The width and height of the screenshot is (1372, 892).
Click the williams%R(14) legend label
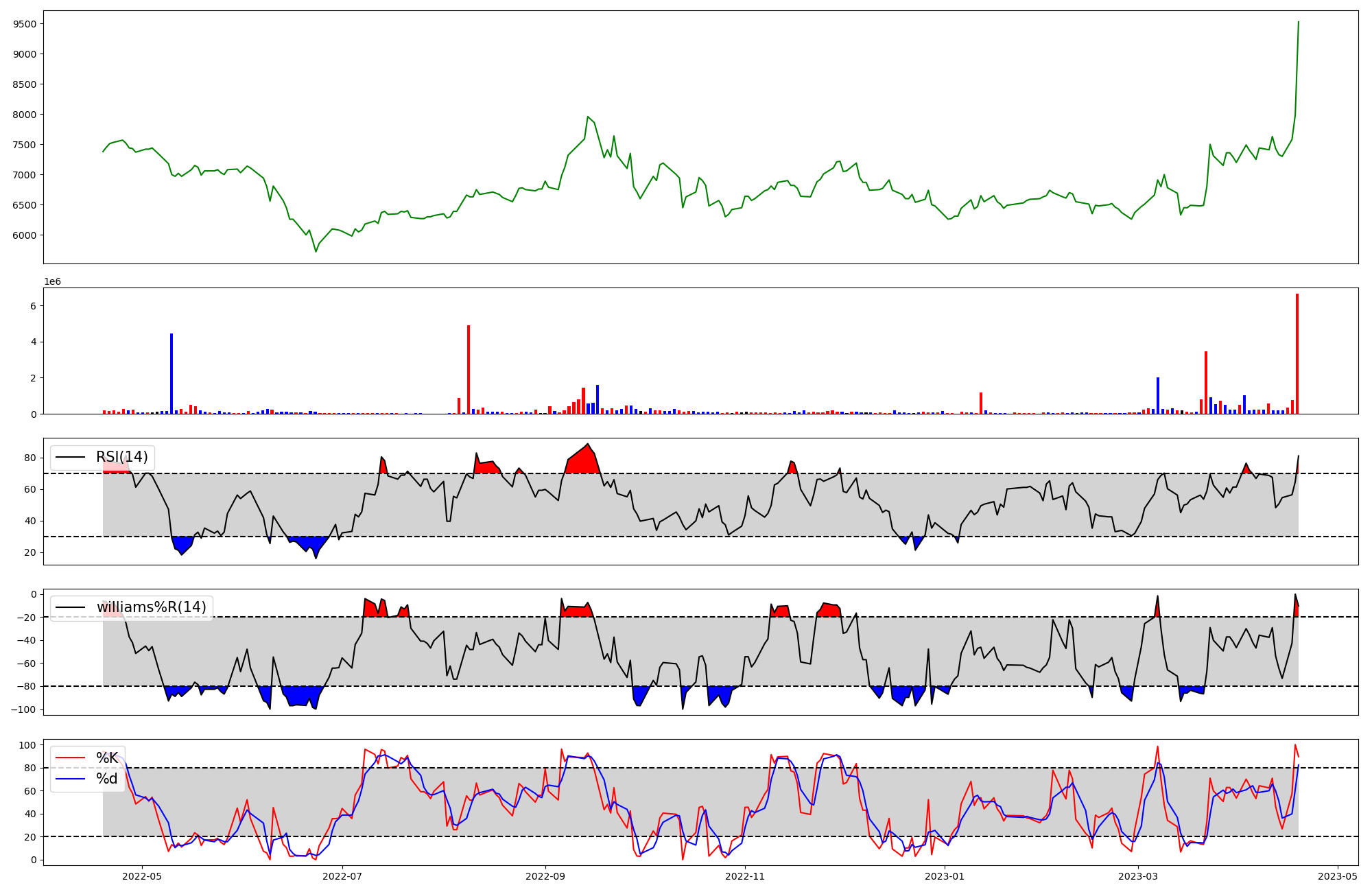[x=151, y=607]
